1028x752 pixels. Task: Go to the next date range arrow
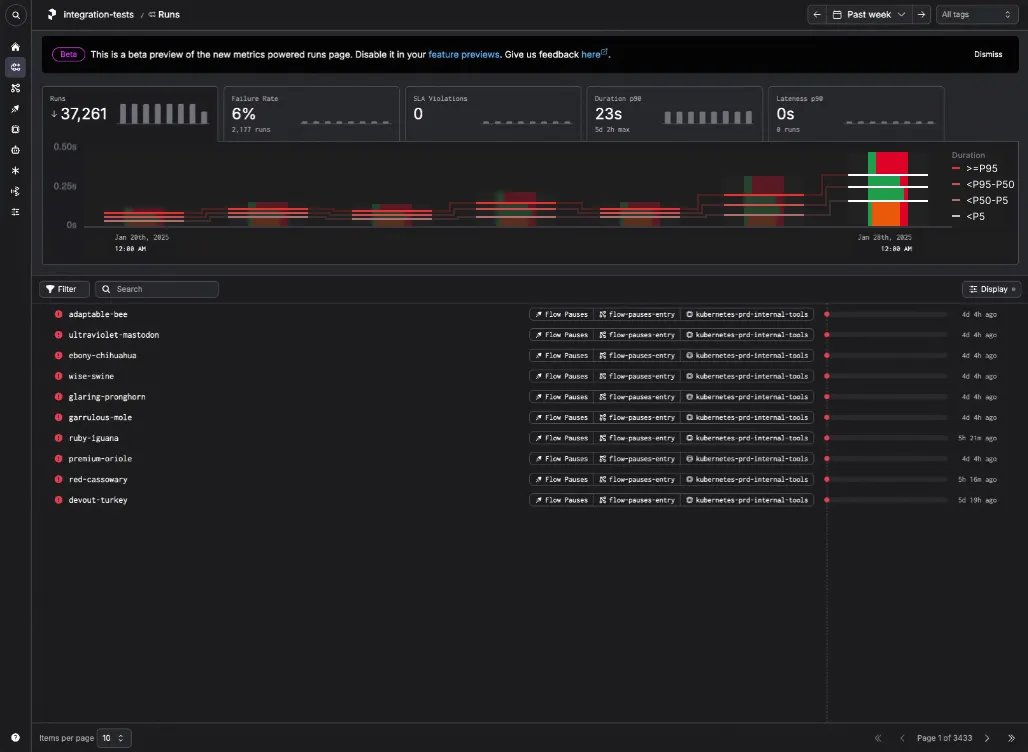[921, 14]
